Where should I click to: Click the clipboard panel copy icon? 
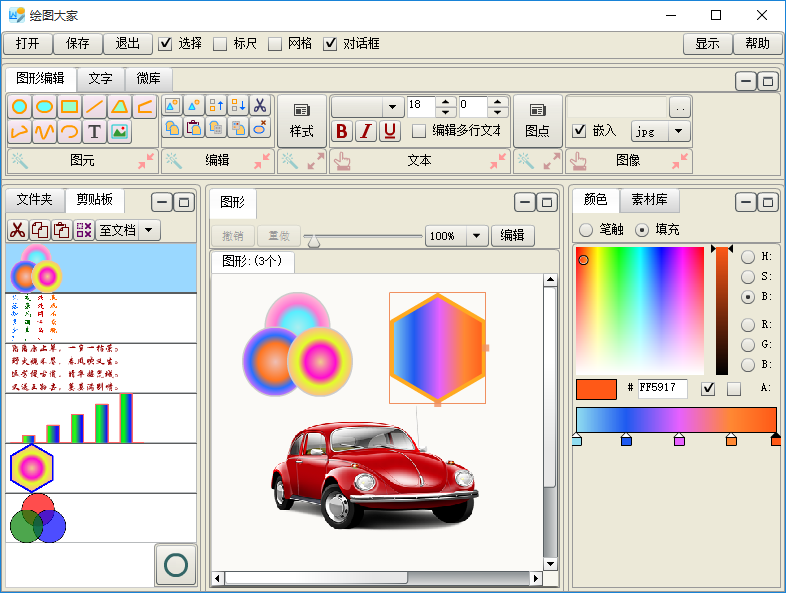click(x=40, y=230)
